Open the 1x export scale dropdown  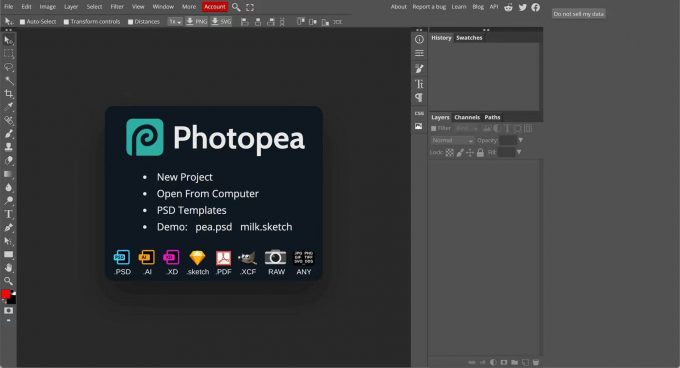(175, 22)
